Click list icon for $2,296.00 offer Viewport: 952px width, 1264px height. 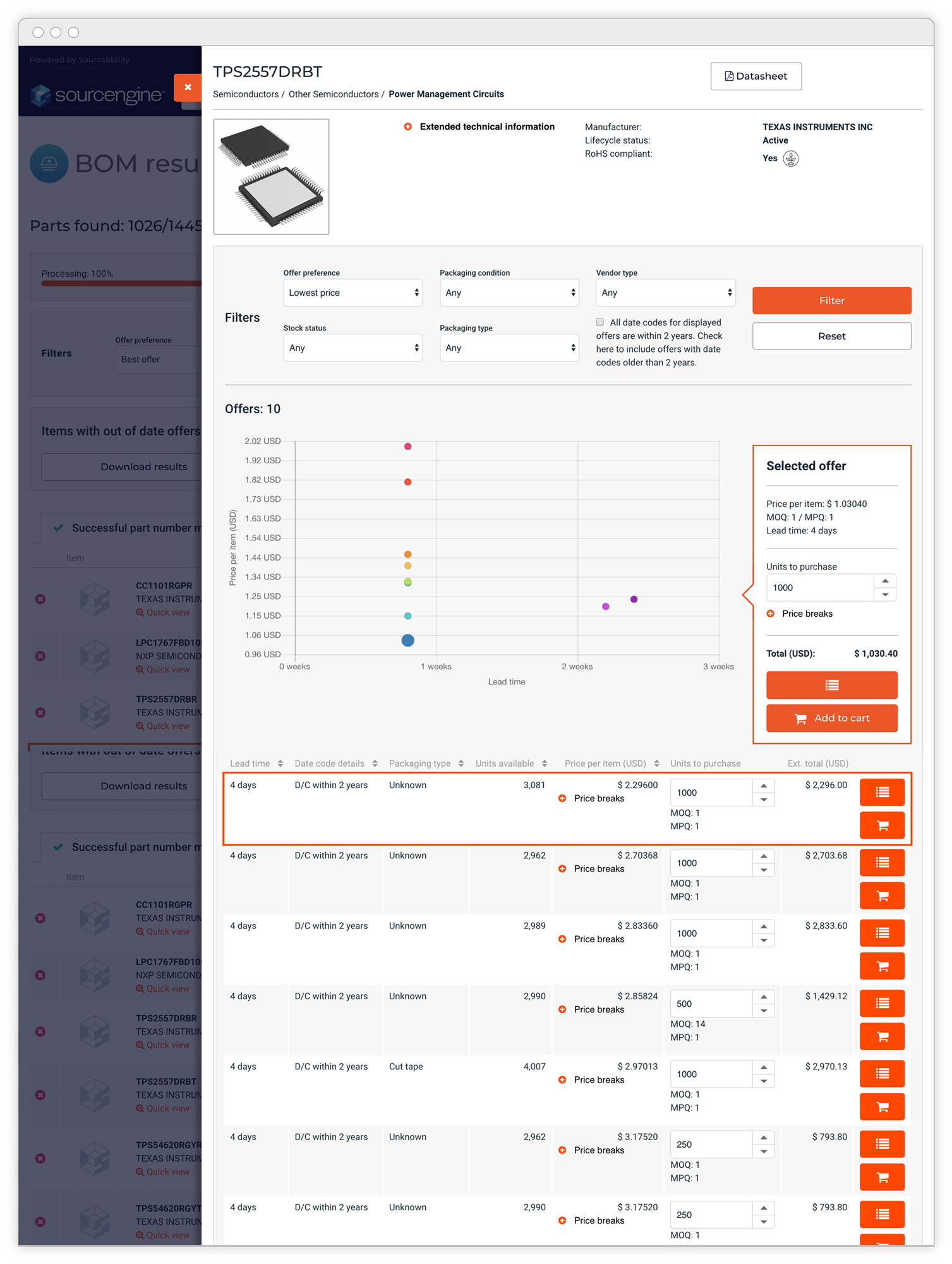(882, 792)
